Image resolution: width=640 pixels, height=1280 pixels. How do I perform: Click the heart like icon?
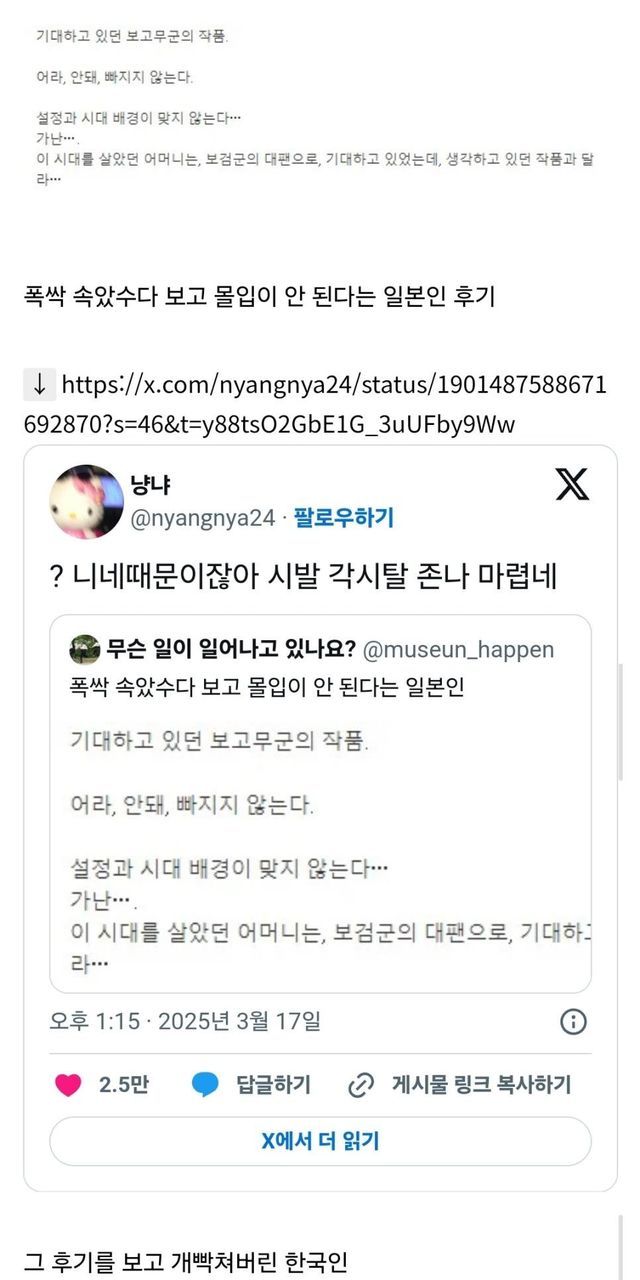tap(68, 1085)
